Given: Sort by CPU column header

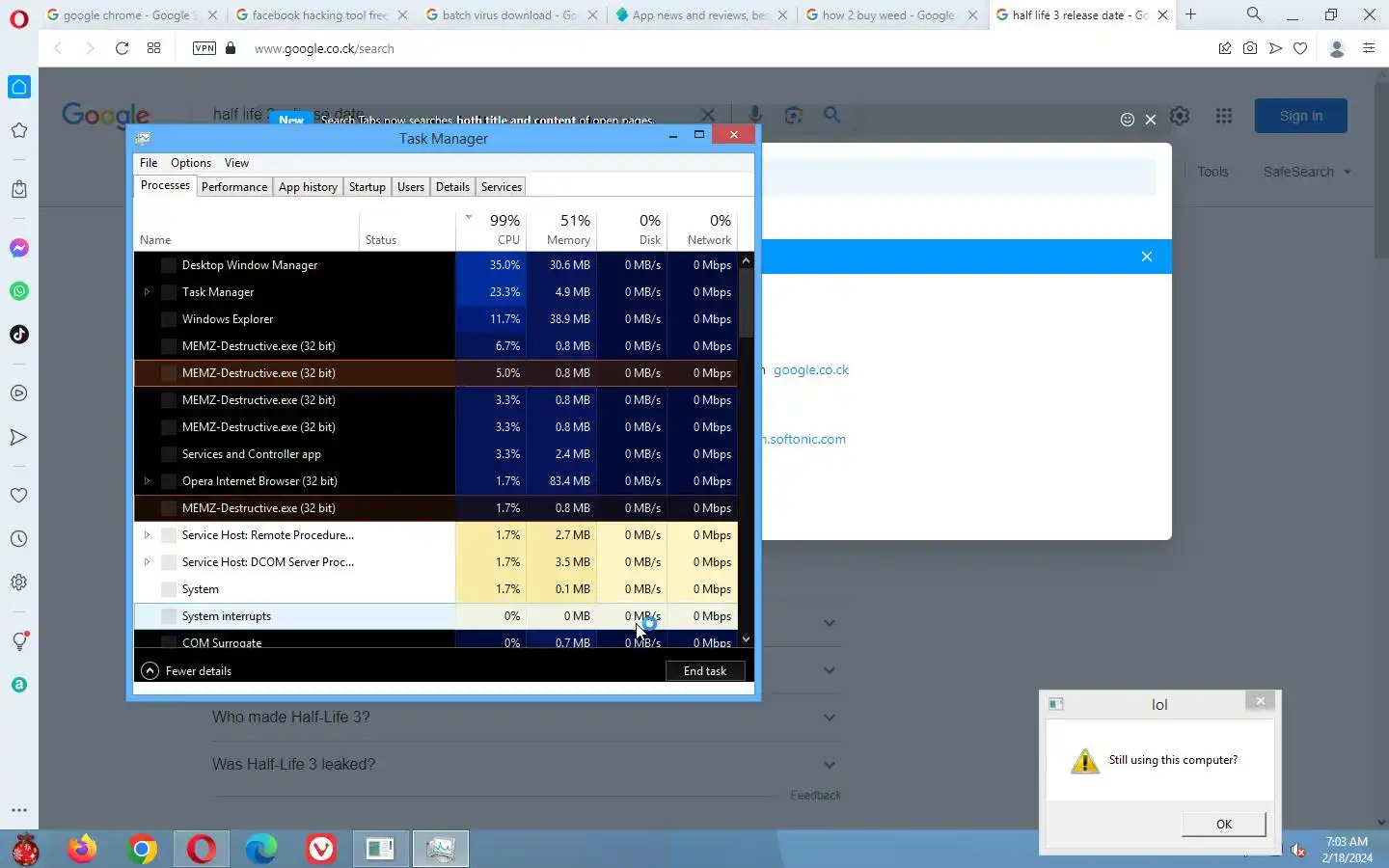Looking at the screenshot, I should point(491,230).
